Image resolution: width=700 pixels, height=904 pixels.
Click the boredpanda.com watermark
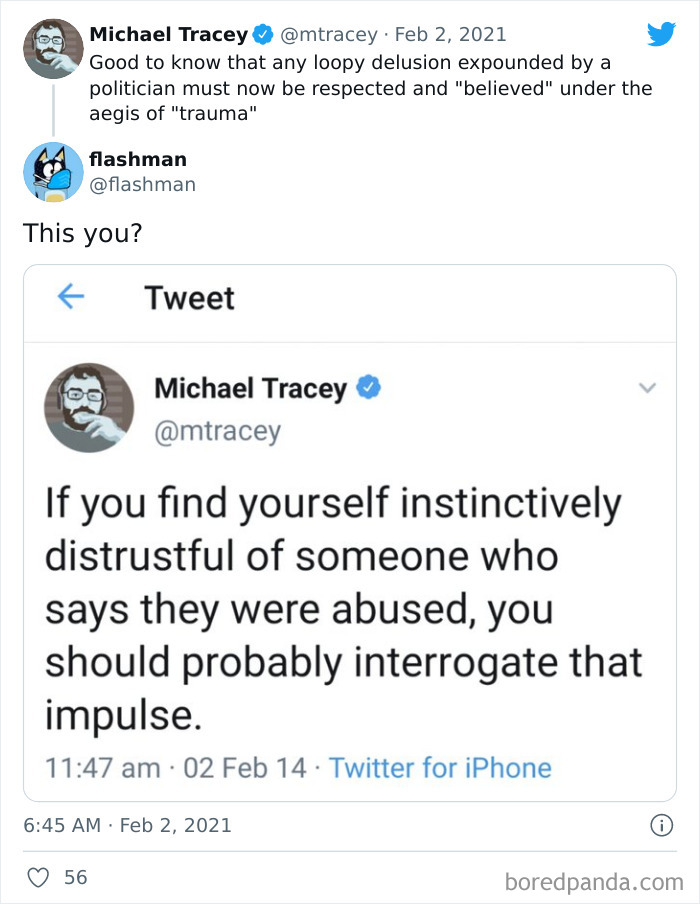click(x=597, y=877)
